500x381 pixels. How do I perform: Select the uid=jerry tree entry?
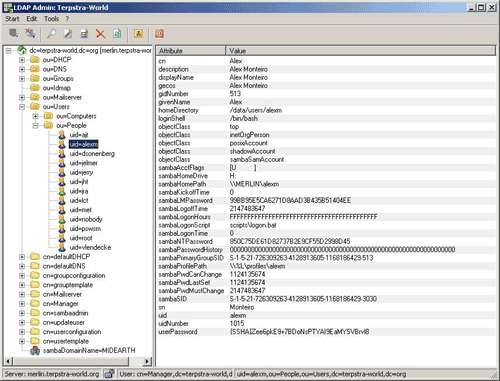pyautogui.click(x=81, y=172)
